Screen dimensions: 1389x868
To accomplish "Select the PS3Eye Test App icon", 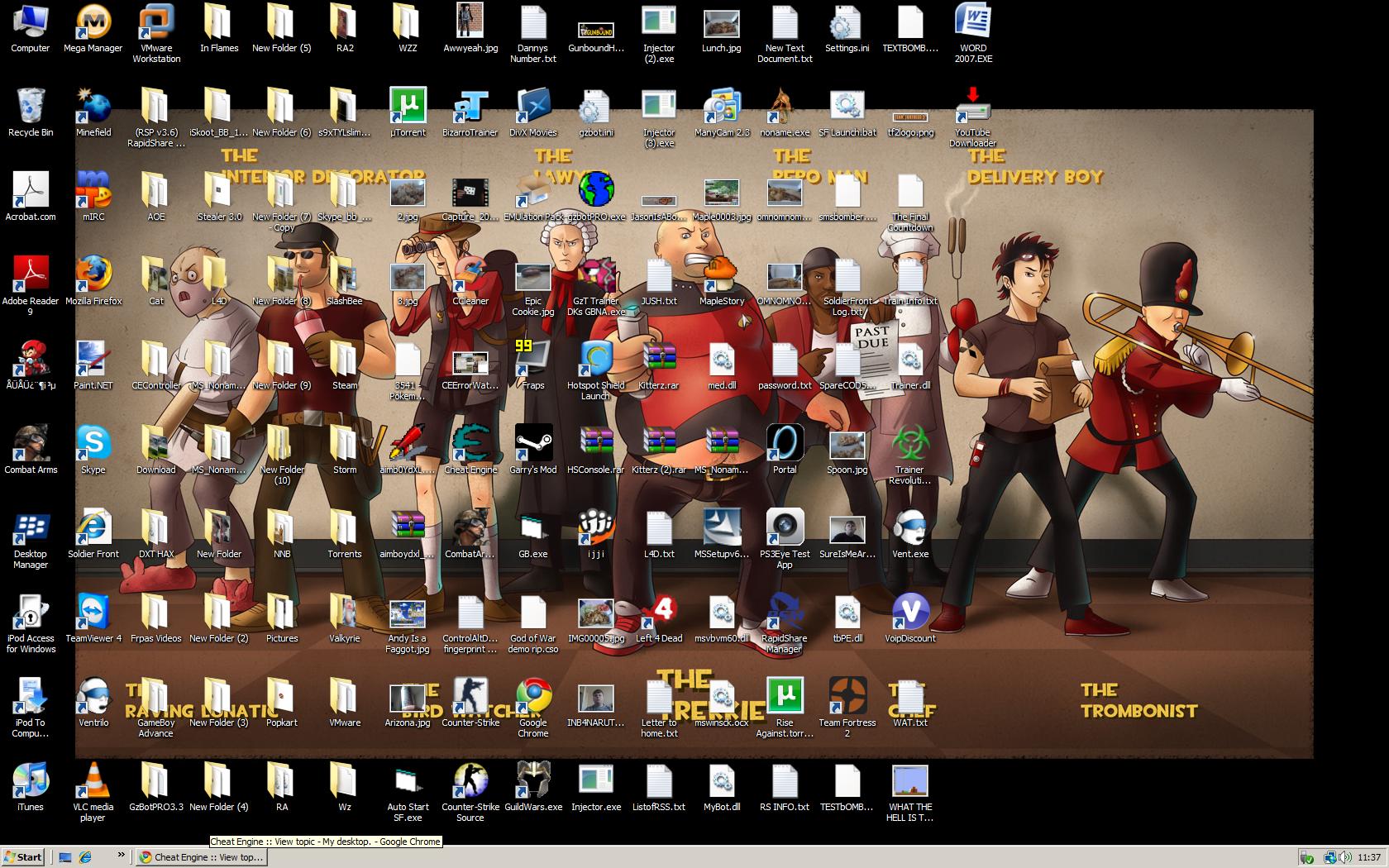I will (785, 540).
